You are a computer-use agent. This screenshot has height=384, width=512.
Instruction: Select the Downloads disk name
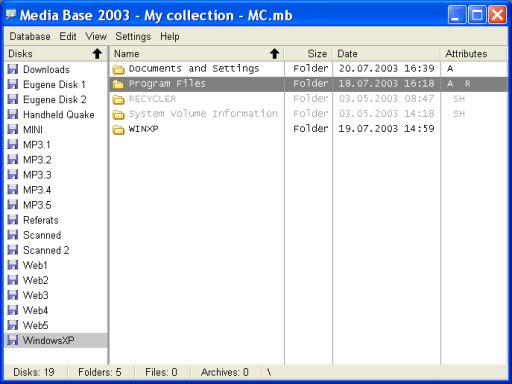coord(46,69)
